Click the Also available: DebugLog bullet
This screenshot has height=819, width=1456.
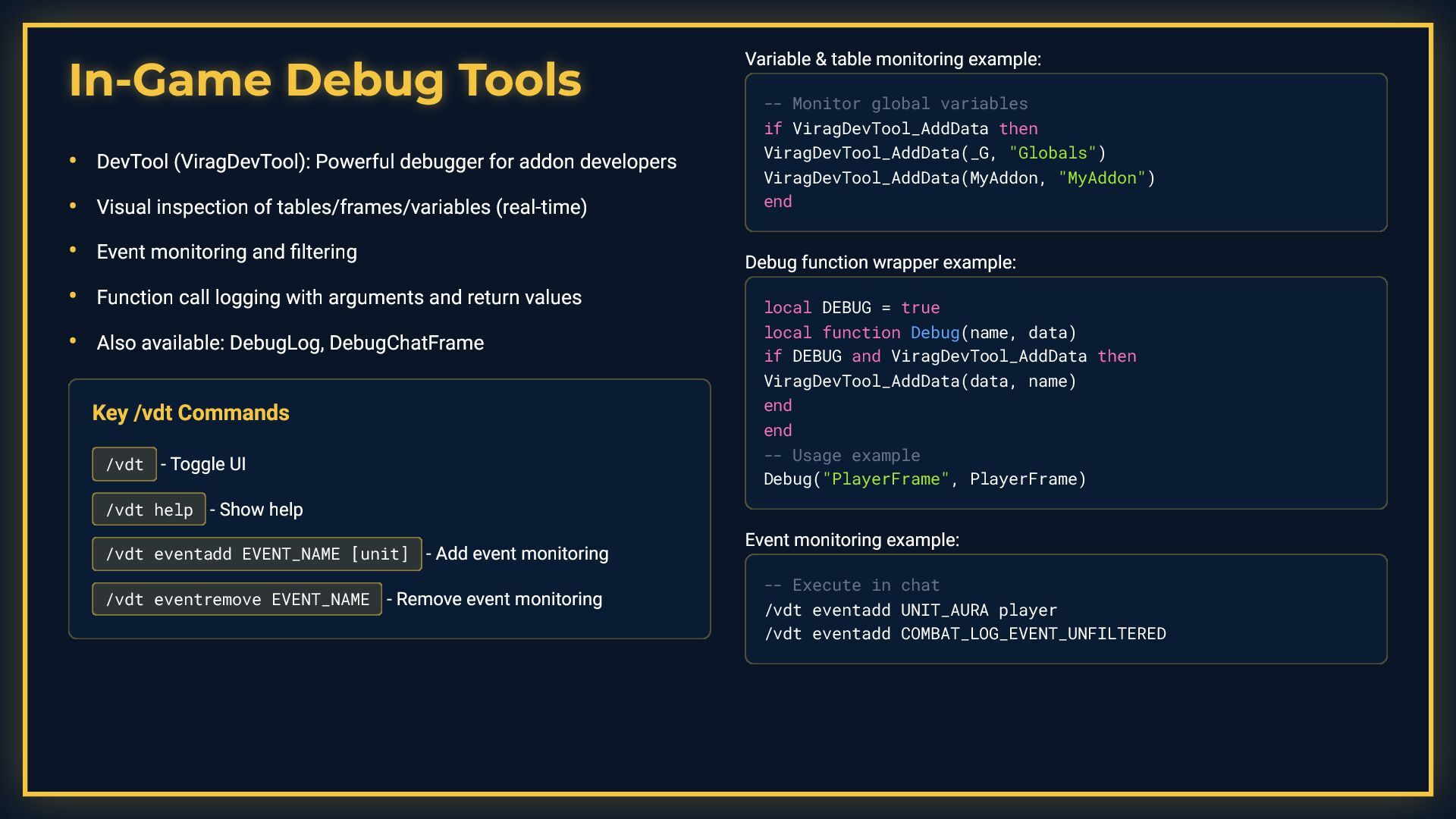(x=290, y=343)
